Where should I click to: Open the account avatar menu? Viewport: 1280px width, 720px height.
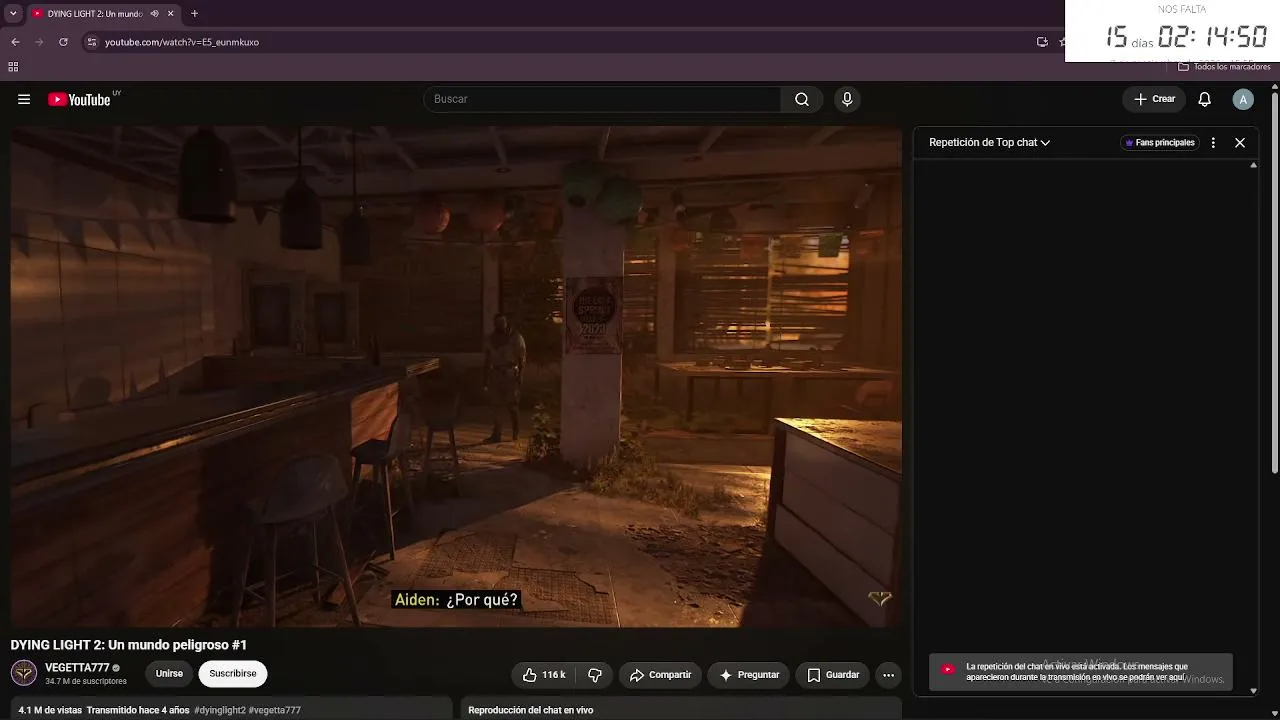(x=1243, y=99)
